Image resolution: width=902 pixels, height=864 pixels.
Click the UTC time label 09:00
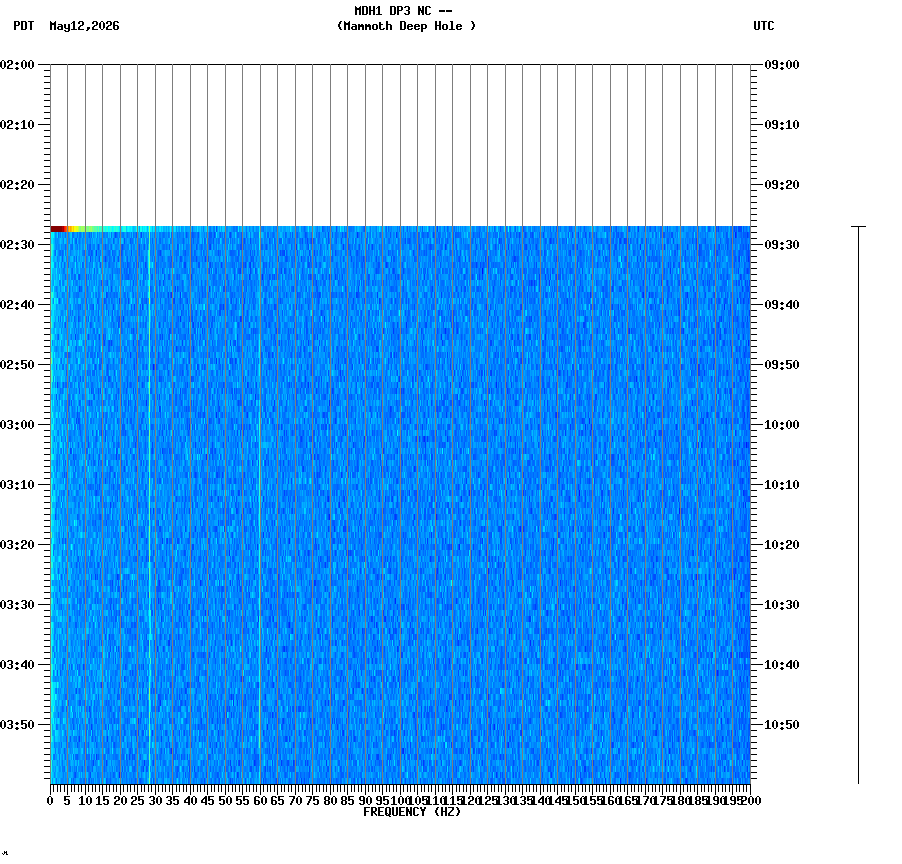(782, 65)
